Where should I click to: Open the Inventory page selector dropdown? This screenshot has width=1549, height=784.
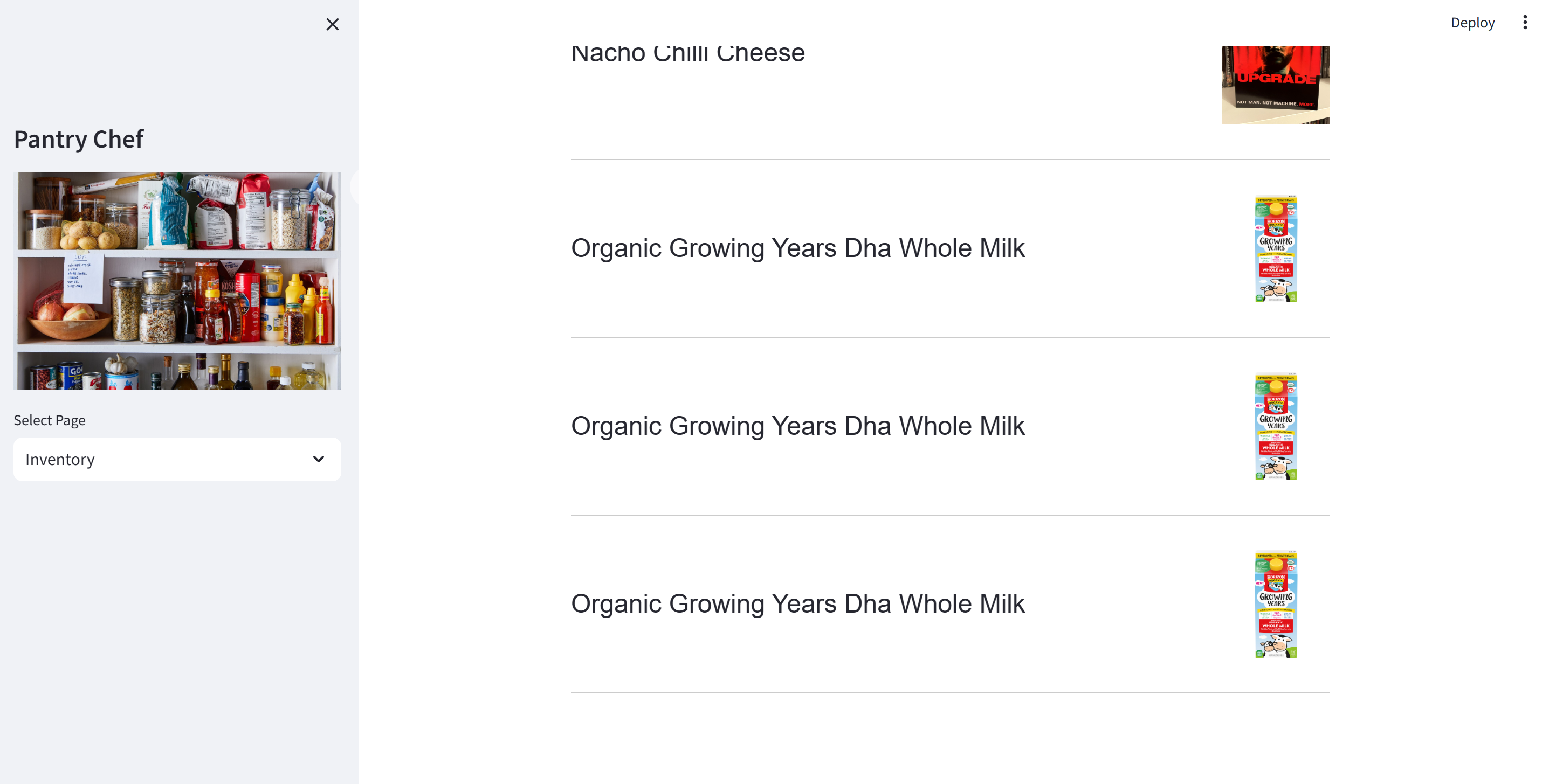pyautogui.click(x=177, y=459)
